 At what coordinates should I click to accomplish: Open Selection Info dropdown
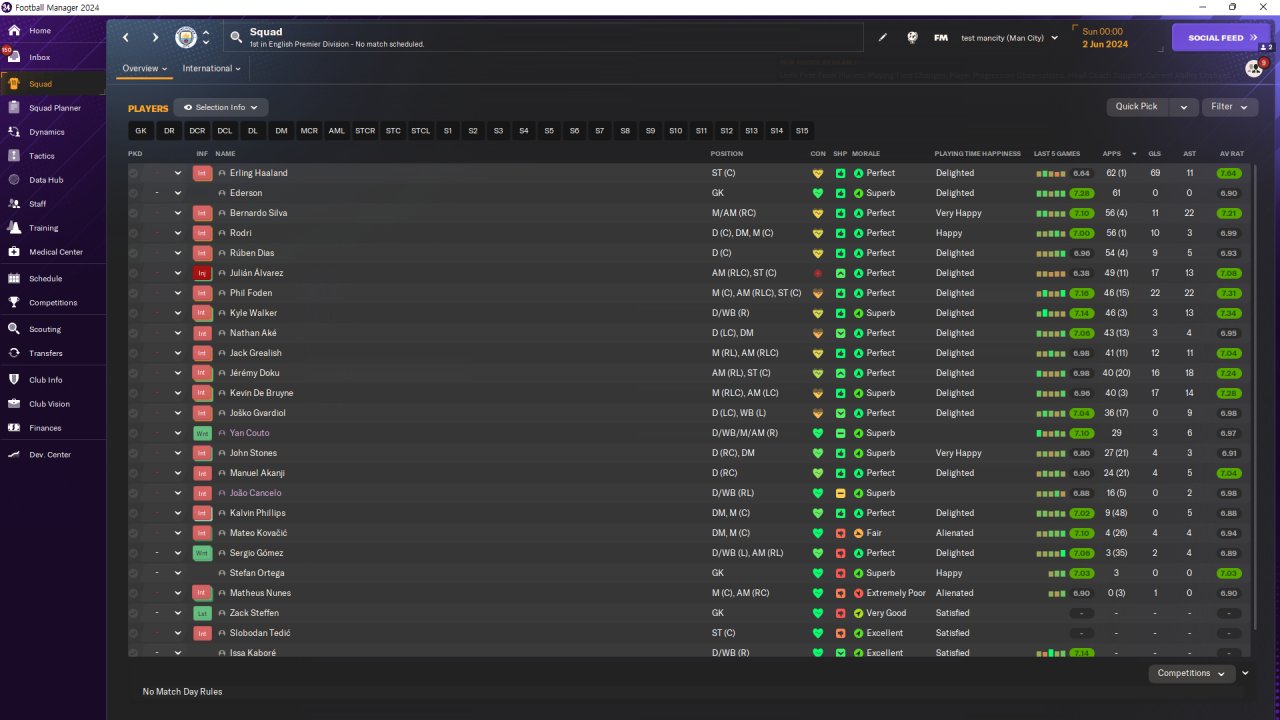221,107
